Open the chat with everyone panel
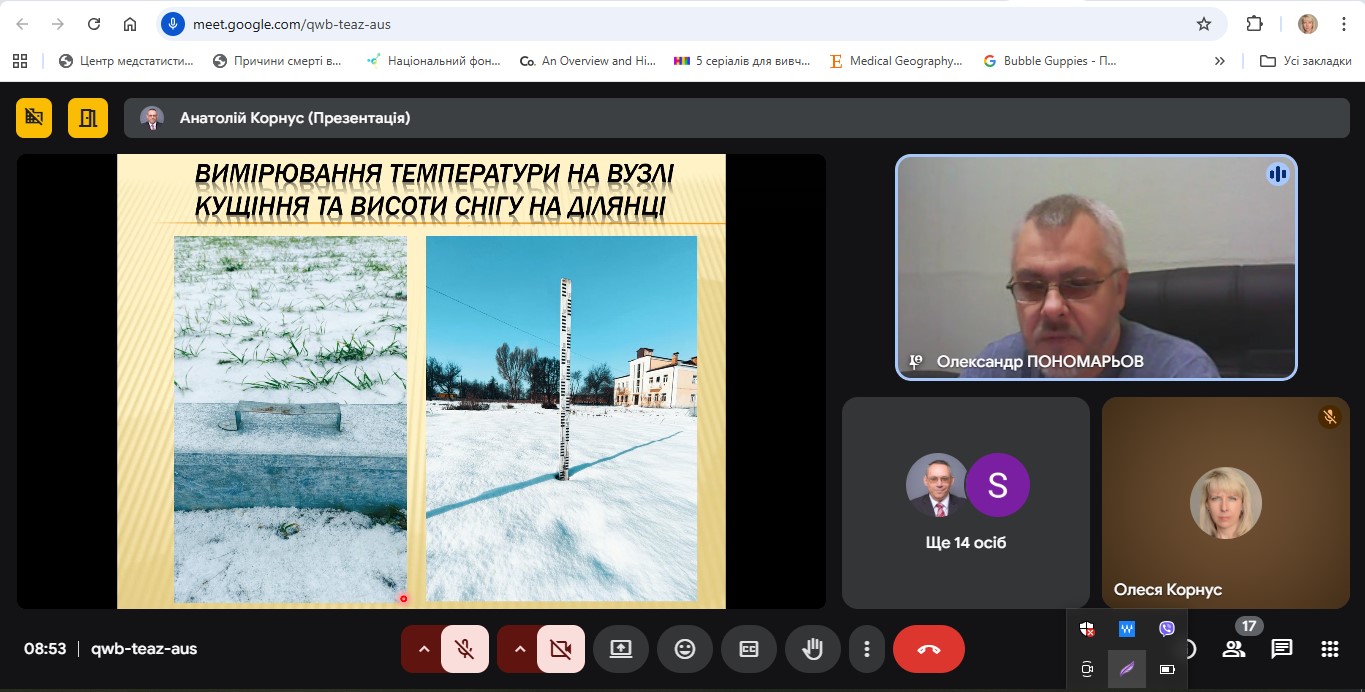Screen dimensions: 1365x692 click(x=1282, y=649)
